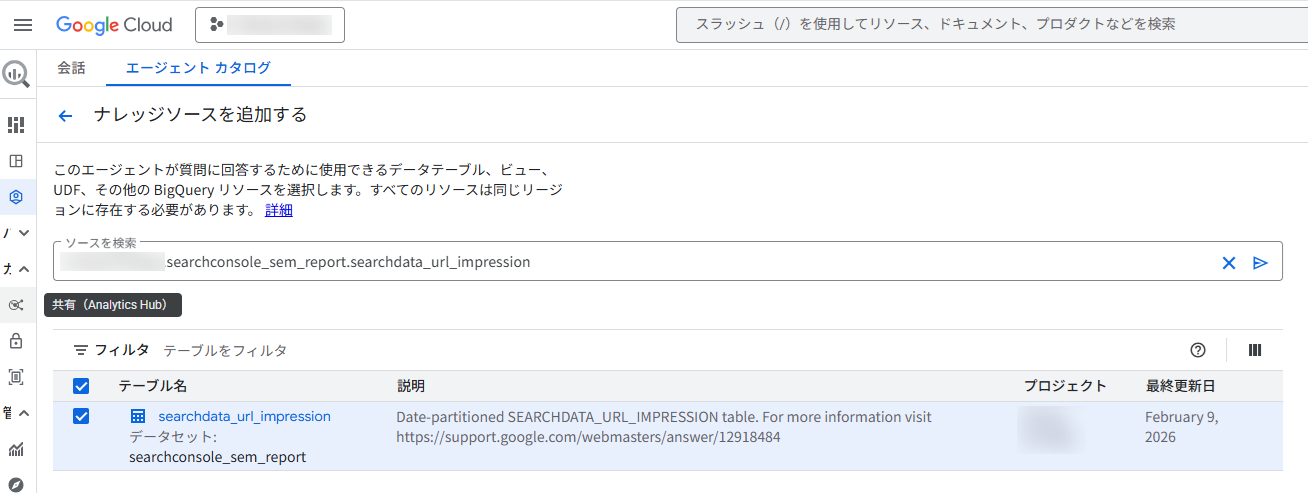Open the project selector dropdown

pyautogui.click(x=270, y=25)
